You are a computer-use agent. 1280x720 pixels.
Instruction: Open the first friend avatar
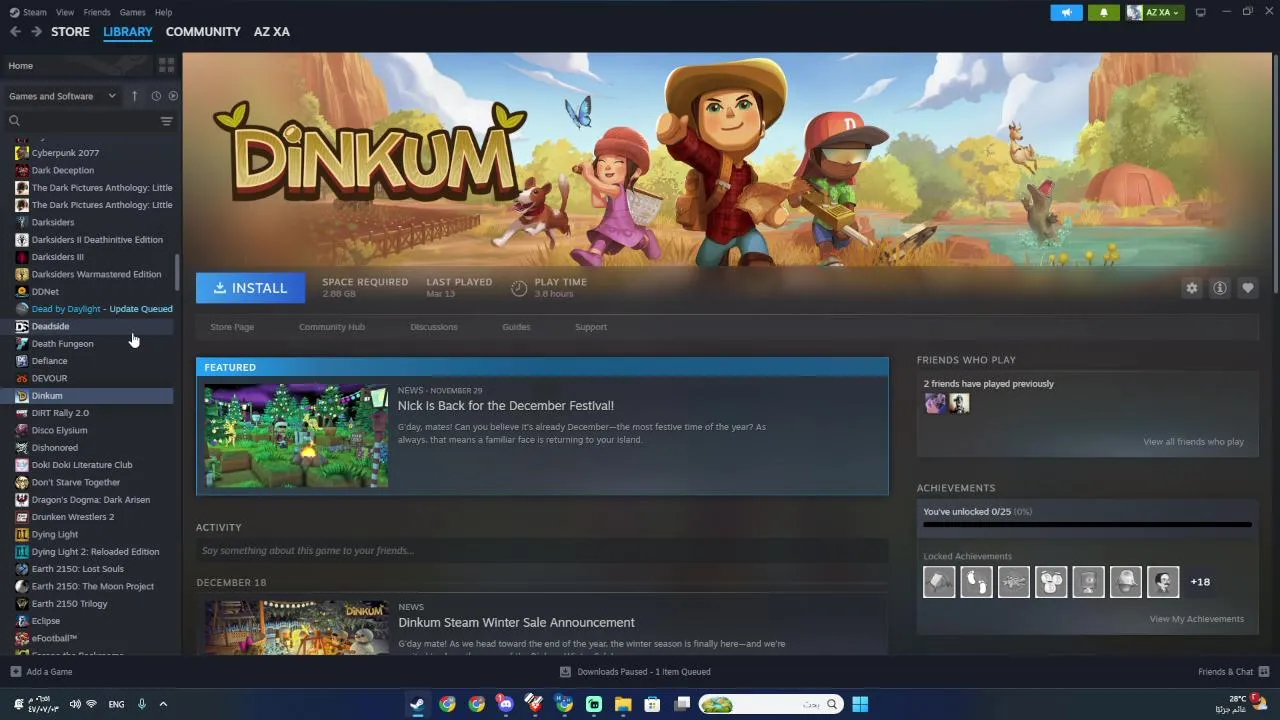point(934,403)
